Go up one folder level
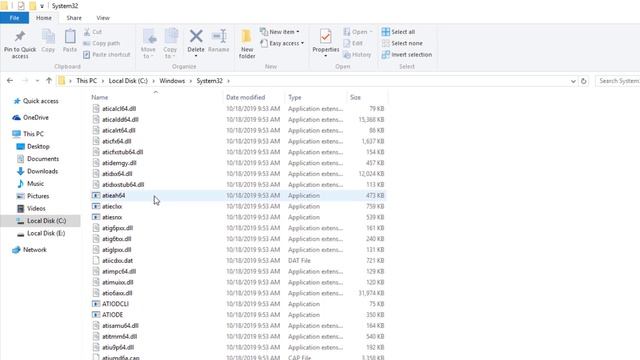The height and width of the screenshot is (360, 640). pos(49,81)
